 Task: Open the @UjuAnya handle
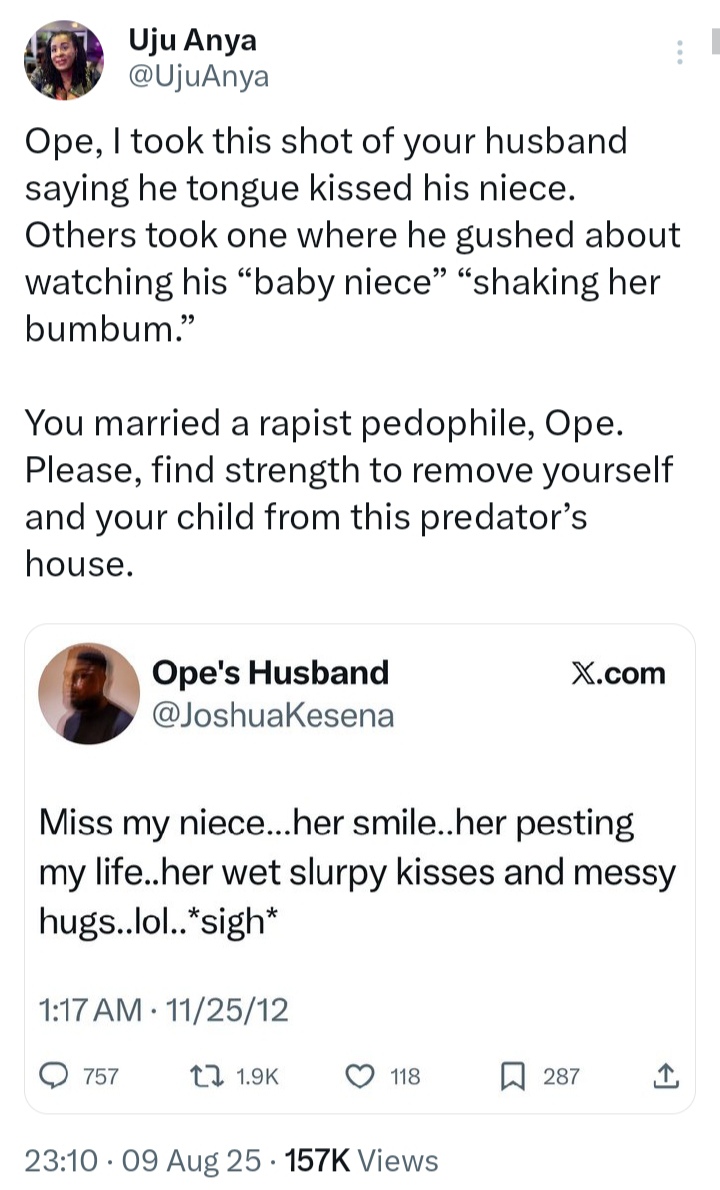coord(198,76)
